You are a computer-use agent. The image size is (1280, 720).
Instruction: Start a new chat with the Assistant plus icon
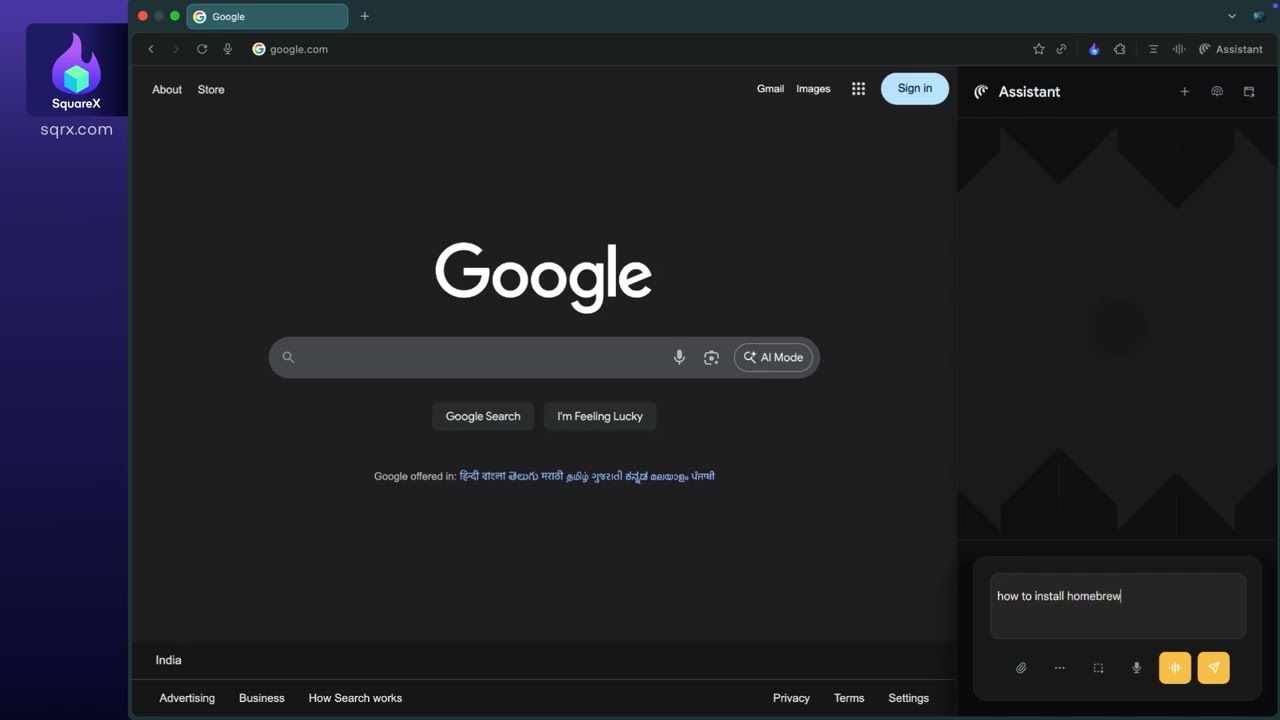pyautogui.click(x=1185, y=91)
